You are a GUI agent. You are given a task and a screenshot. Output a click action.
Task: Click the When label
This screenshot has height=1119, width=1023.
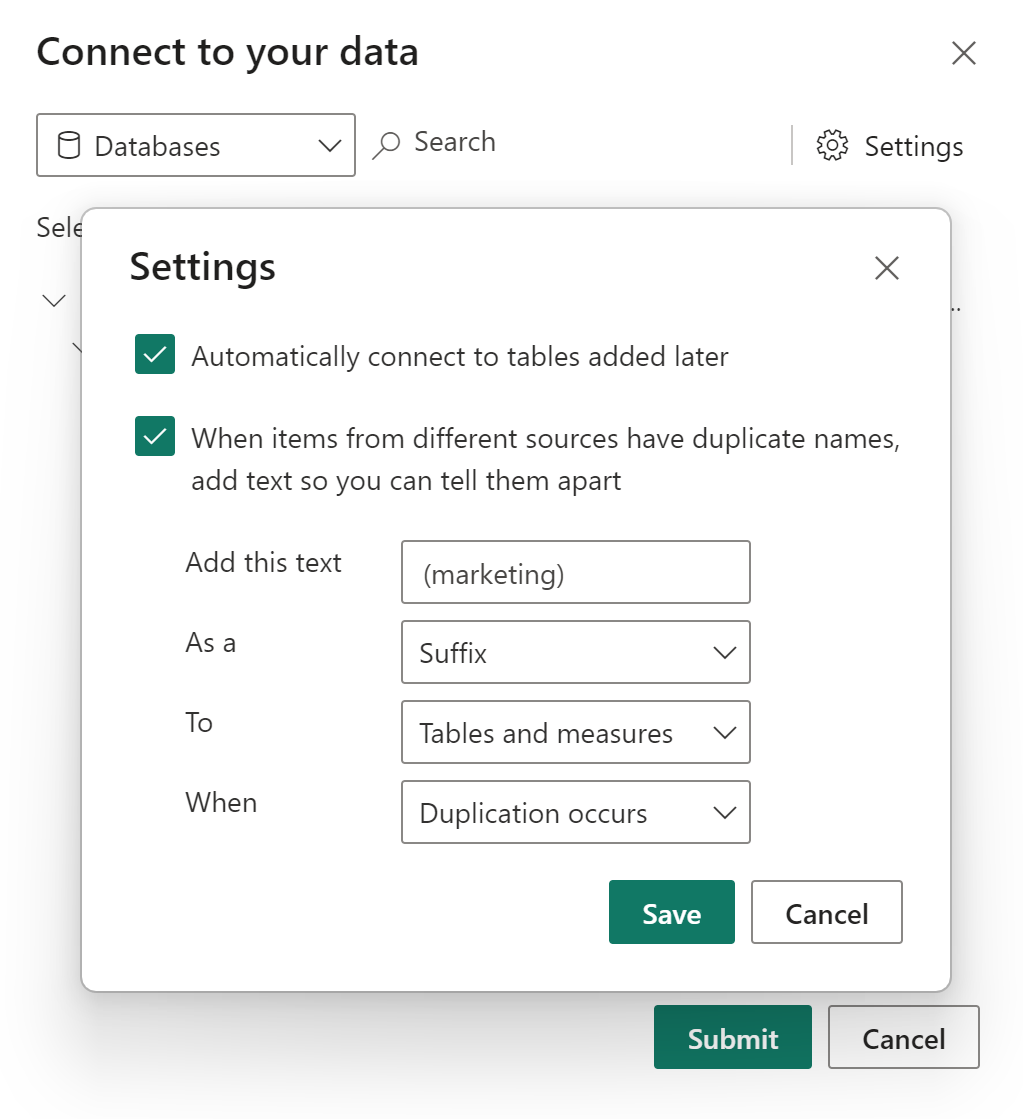[x=221, y=802]
